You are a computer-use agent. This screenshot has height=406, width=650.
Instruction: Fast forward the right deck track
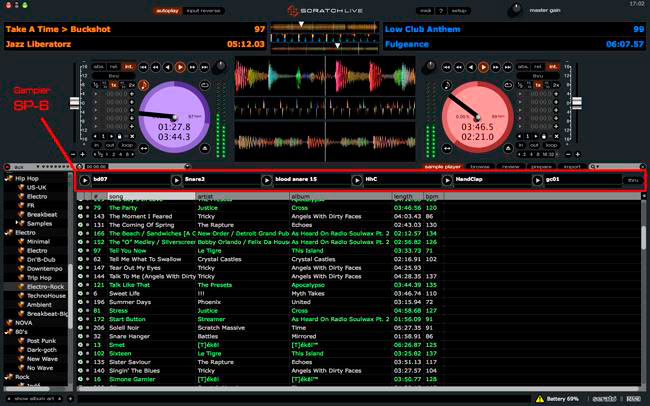(495, 67)
